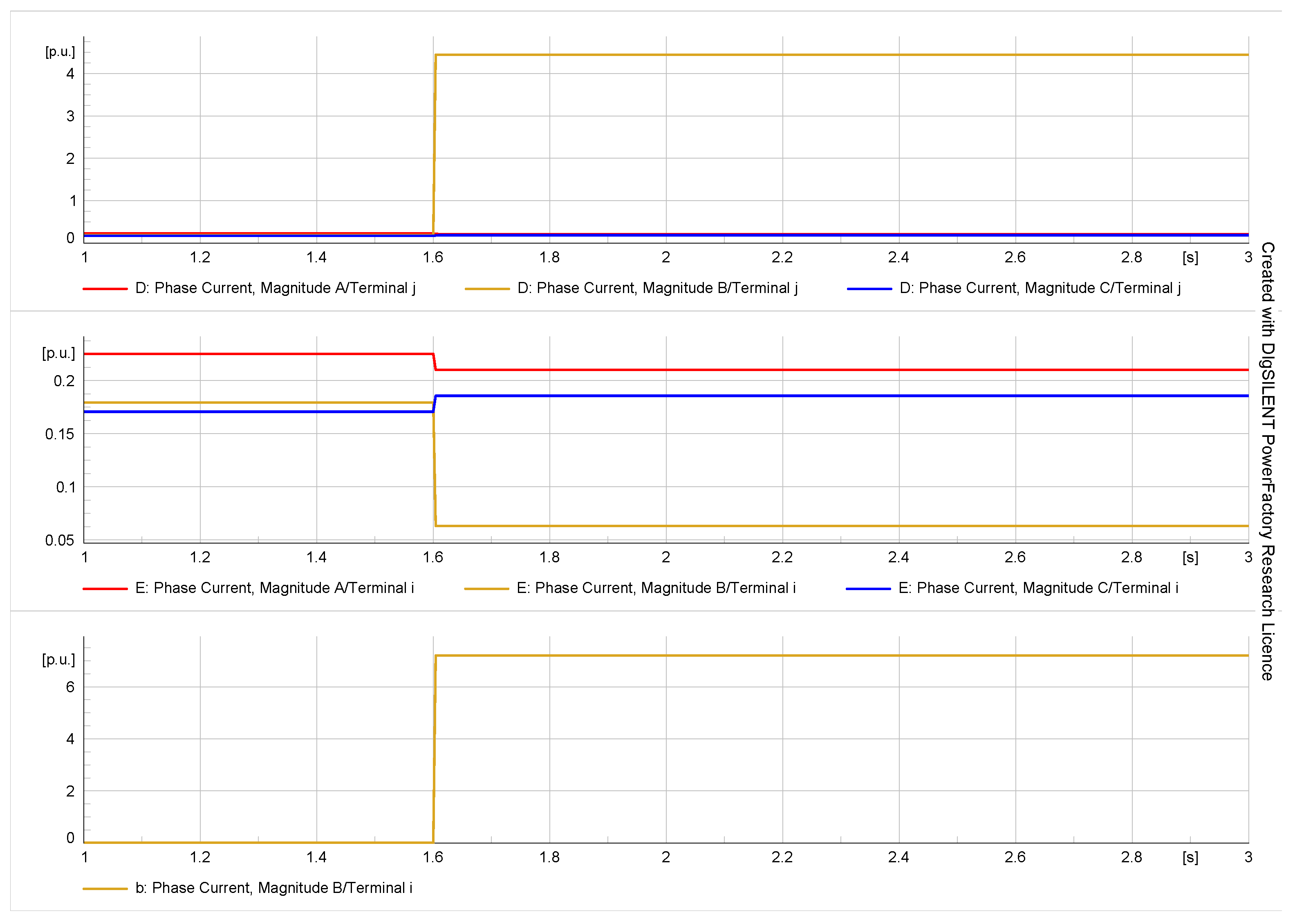Select legend text E: Phase Current Magnitude C/Terminal i
The image size is (1295, 924).
click(1038, 588)
